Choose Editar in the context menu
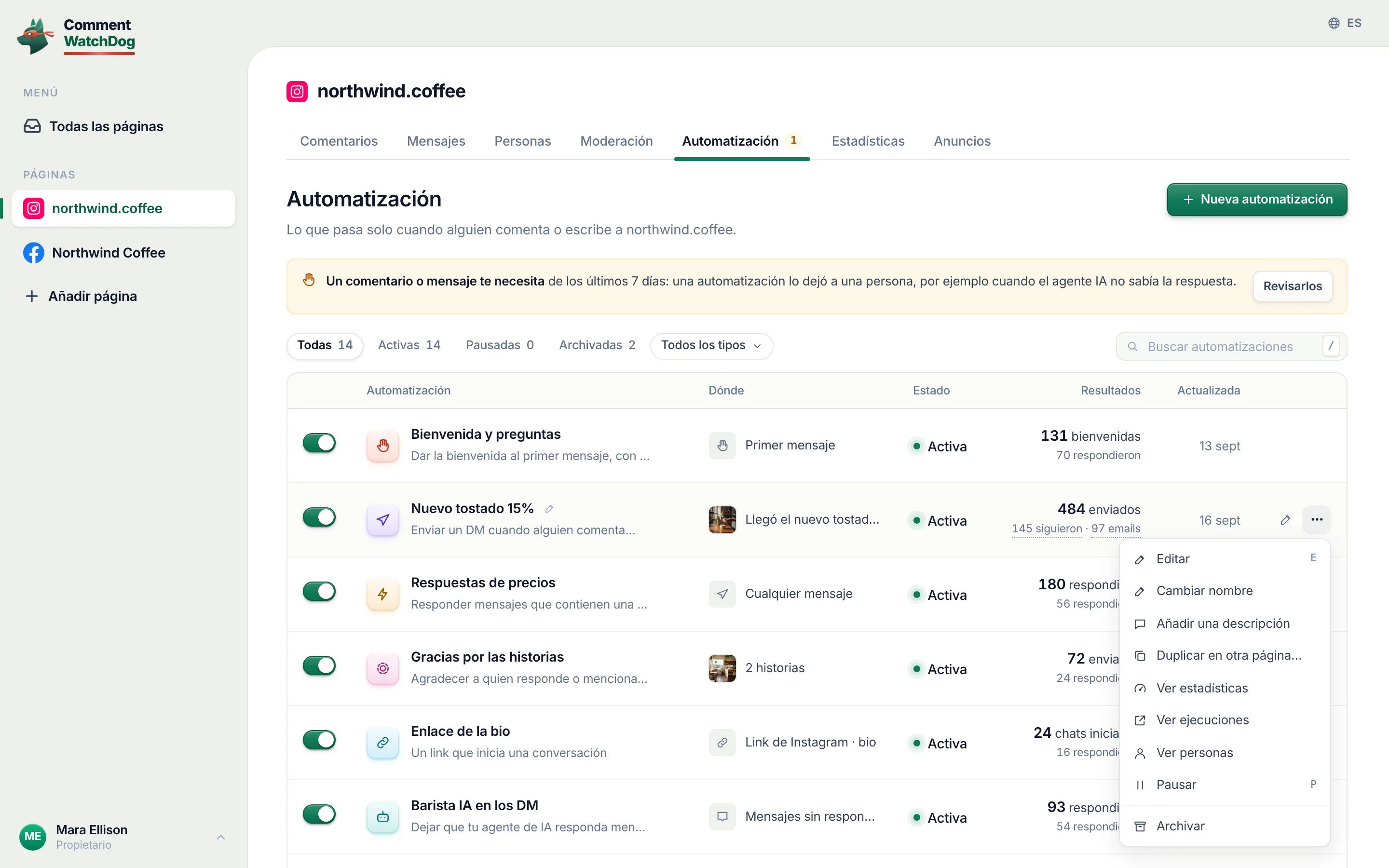1389x868 pixels. click(1224, 558)
